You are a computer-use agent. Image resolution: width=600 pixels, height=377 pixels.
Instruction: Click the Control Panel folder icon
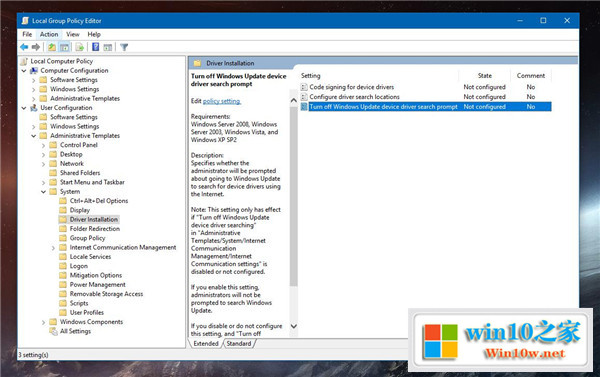54,145
